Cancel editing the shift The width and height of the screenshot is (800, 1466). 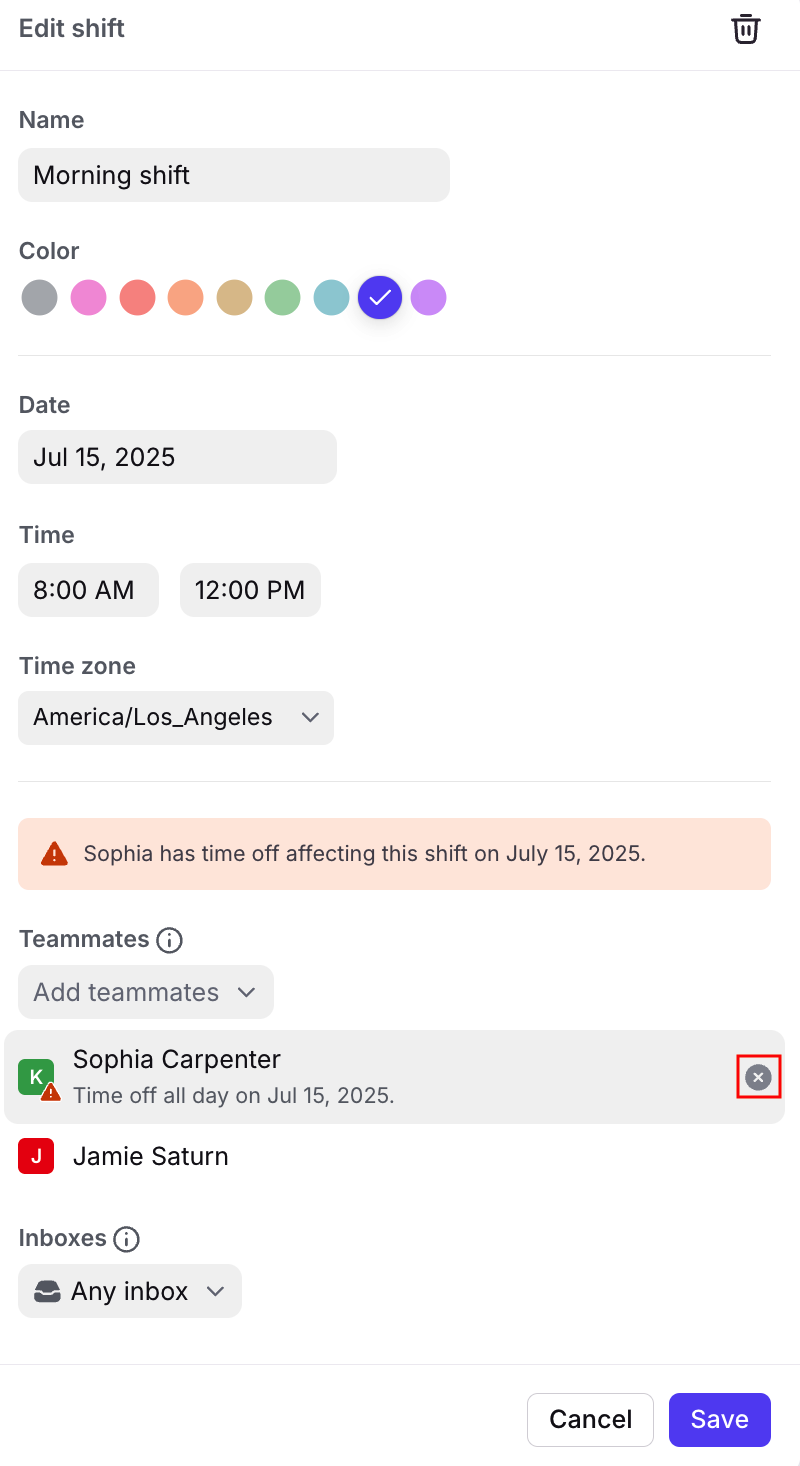pos(591,1420)
